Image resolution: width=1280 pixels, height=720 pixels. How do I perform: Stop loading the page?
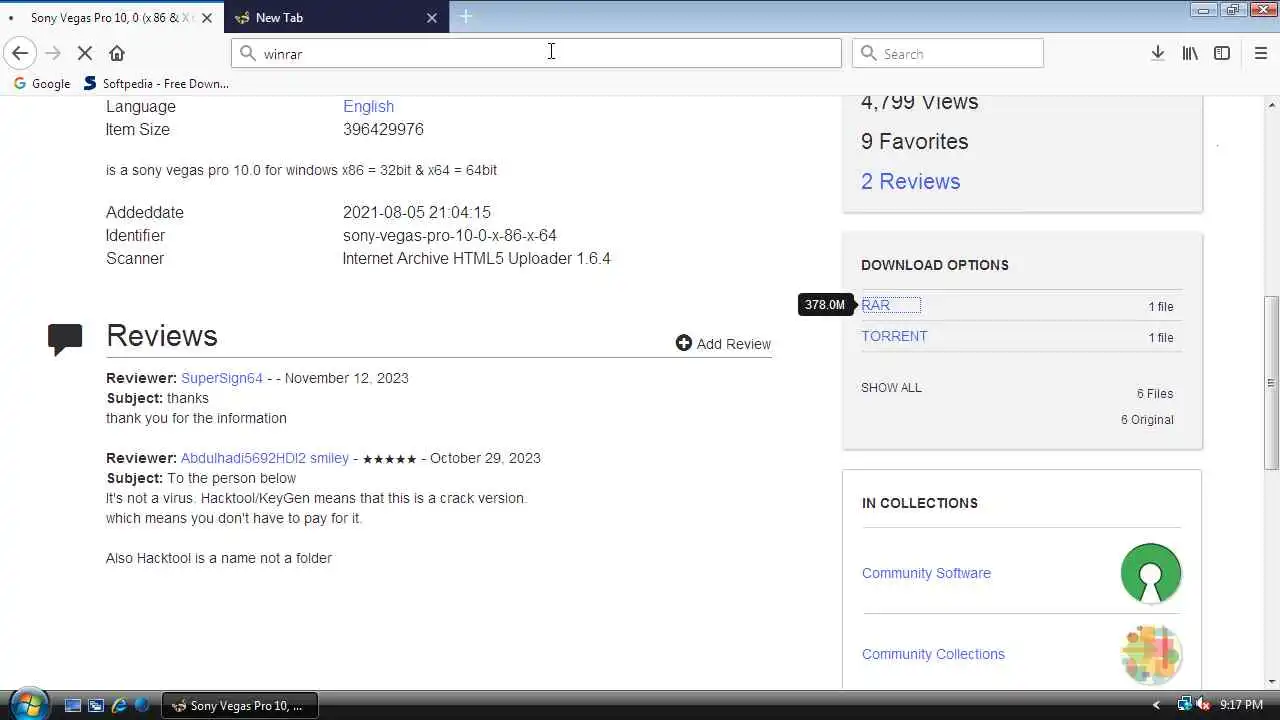85,53
